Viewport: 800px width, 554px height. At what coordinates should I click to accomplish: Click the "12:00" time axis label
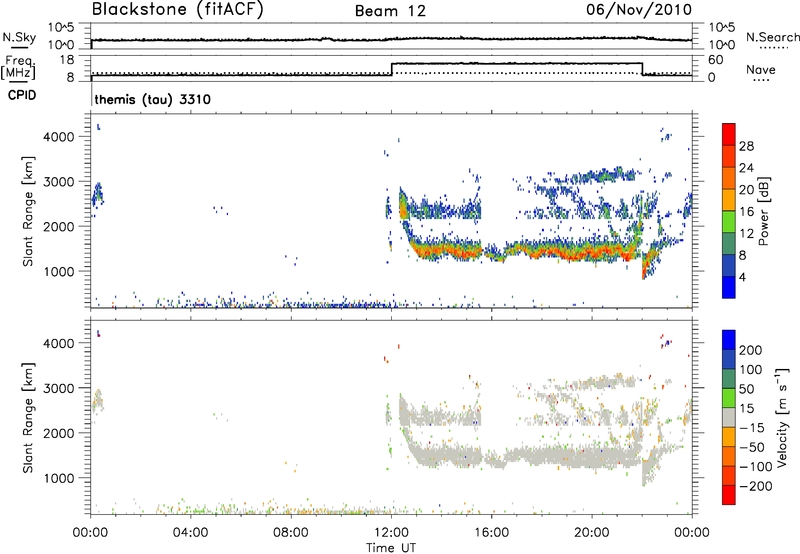[x=391, y=533]
